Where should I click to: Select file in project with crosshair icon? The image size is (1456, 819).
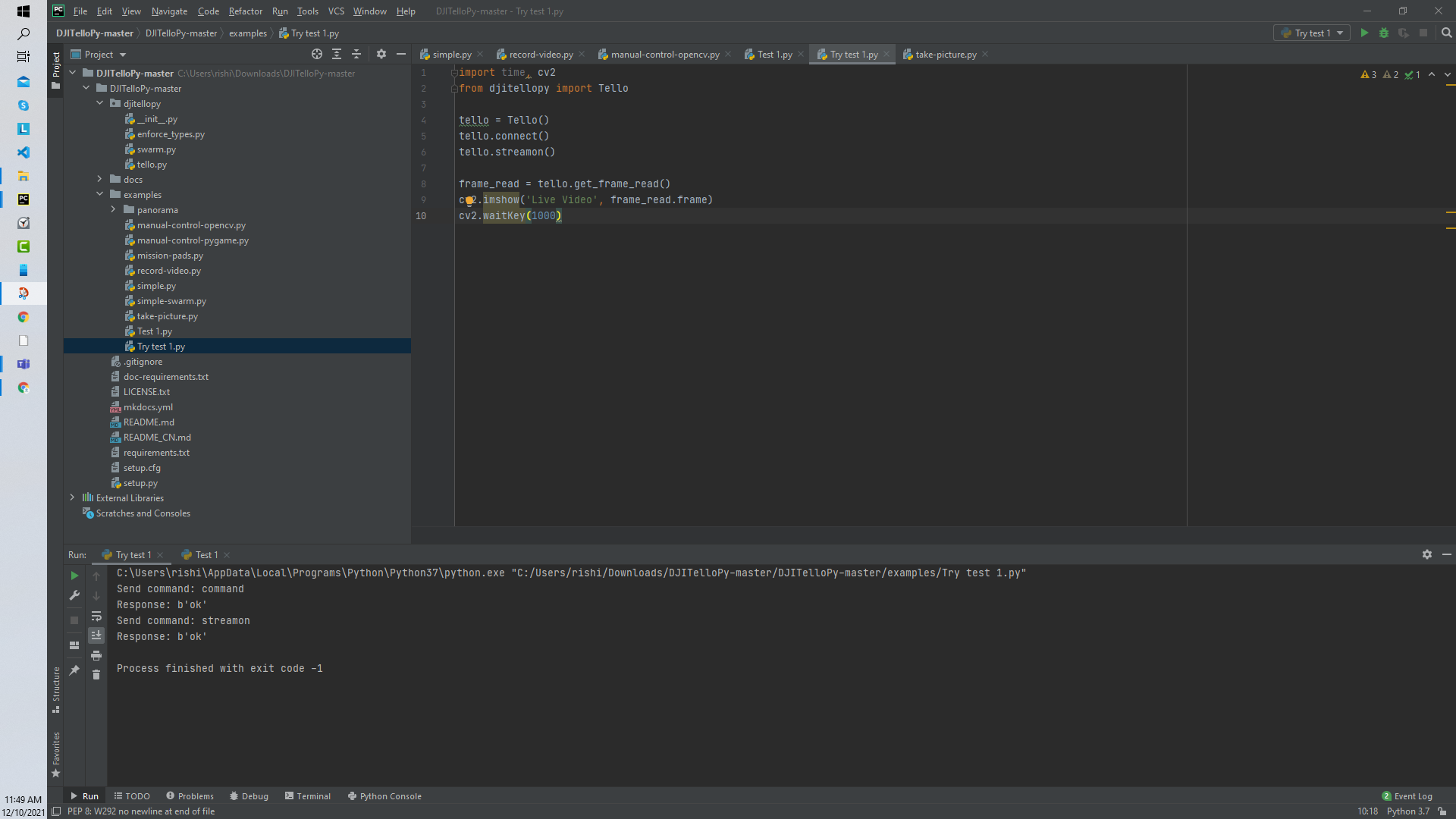(x=317, y=54)
